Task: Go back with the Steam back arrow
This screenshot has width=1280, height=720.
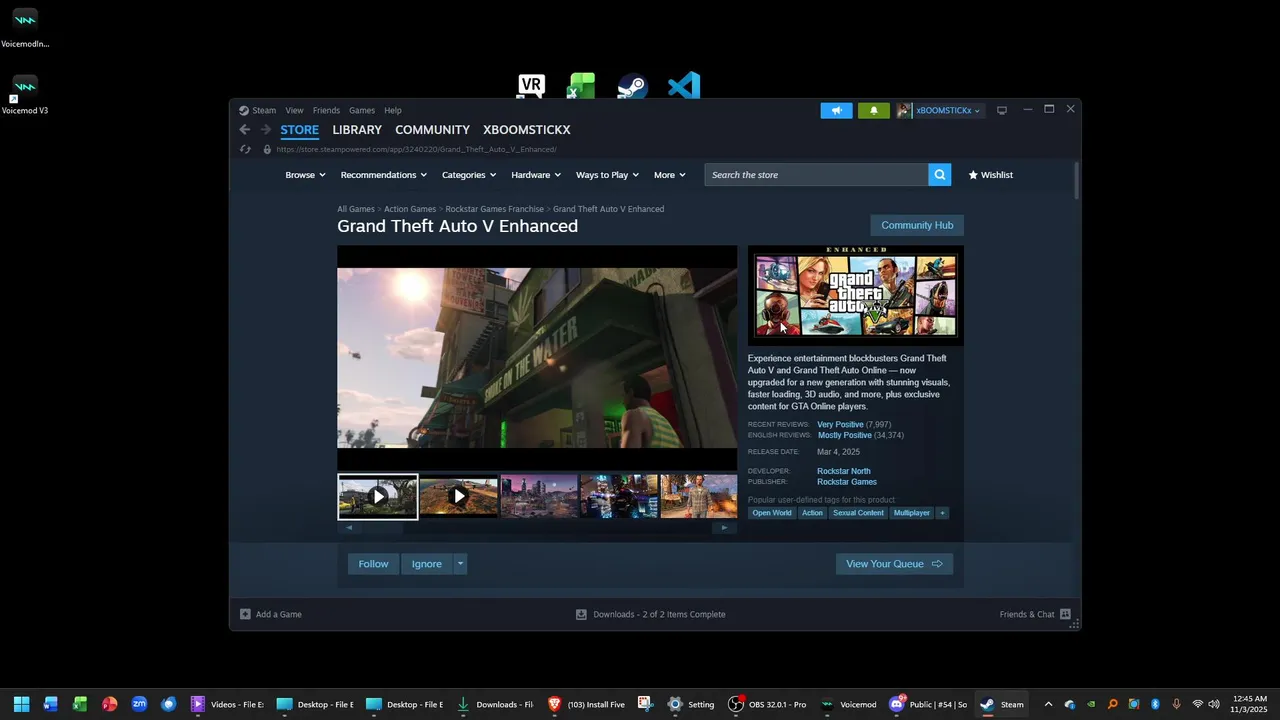Action: pos(245,130)
